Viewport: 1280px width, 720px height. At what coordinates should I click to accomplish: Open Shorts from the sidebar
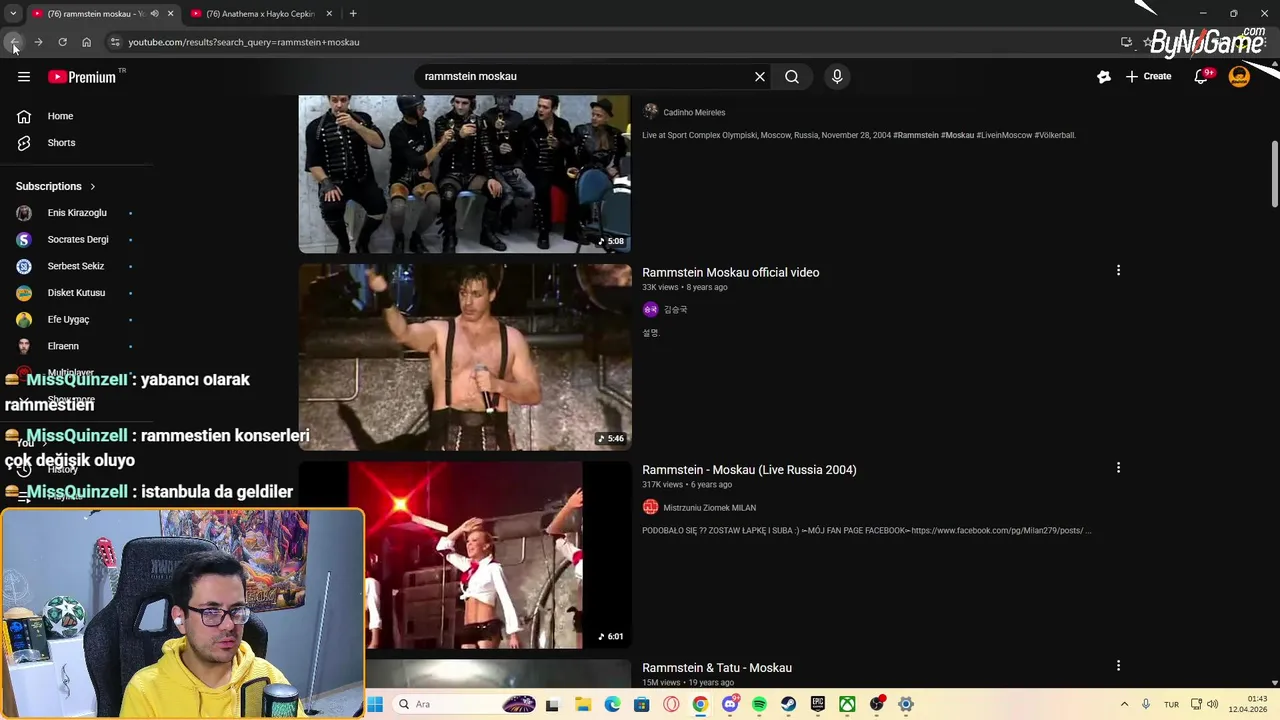click(61, 143)
